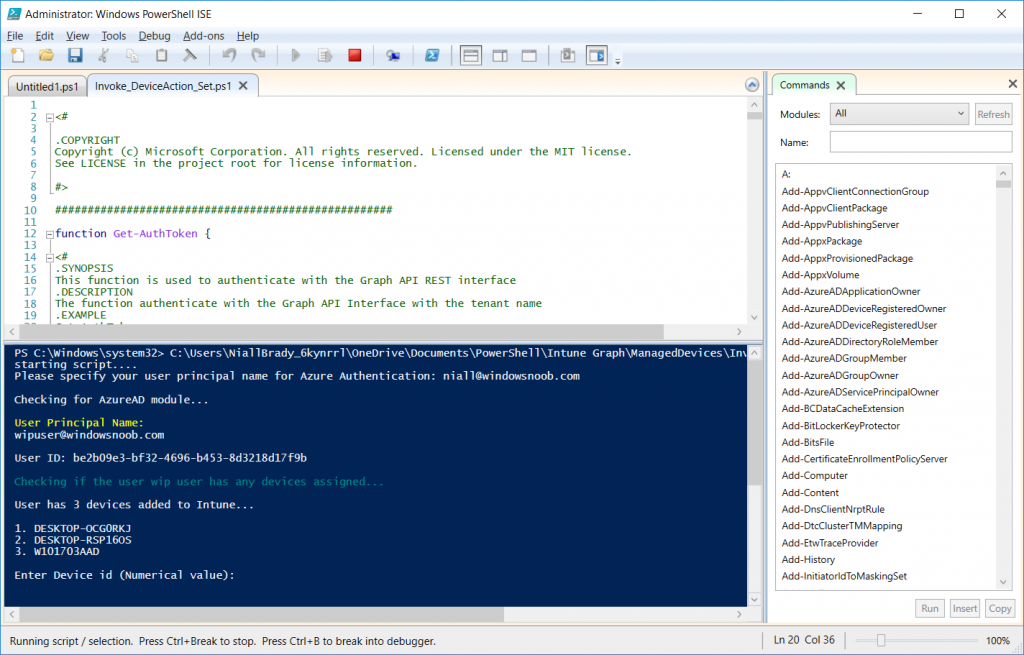This screenshot has height=655, width=1024.
Task: Select the Invoke_DeviceAction_Set.ps1 tab
Action: point(163,86)
